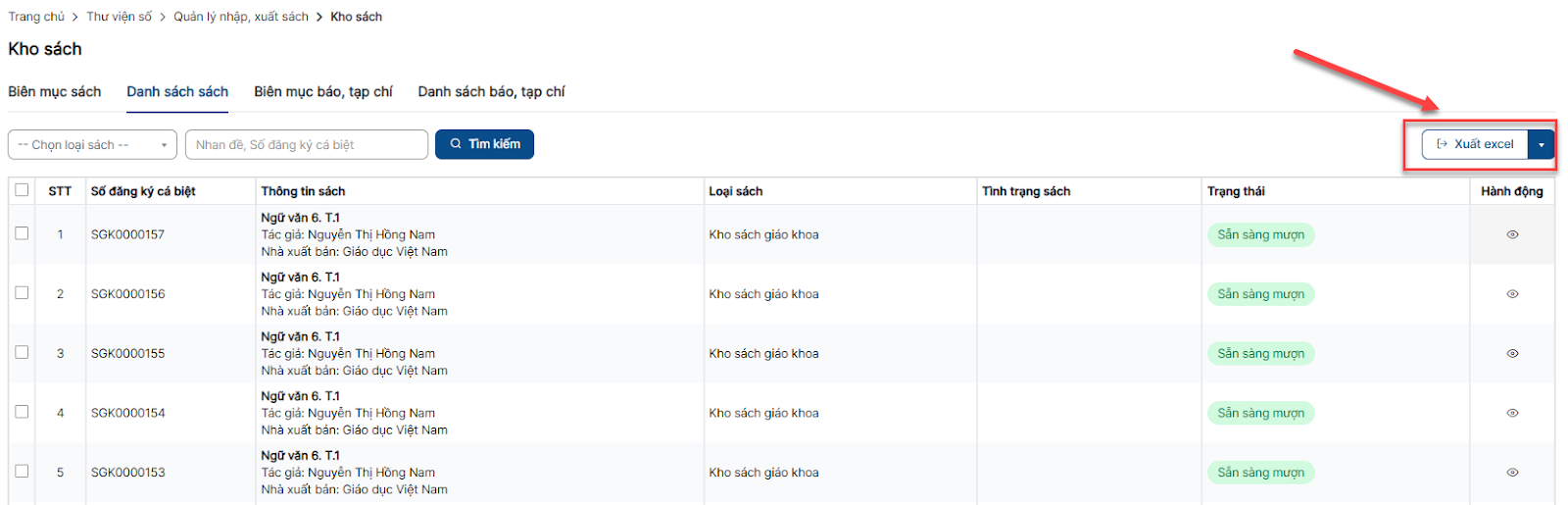
Task: Open view icon for SGK0000155
Action: (x=1512, y=354)
